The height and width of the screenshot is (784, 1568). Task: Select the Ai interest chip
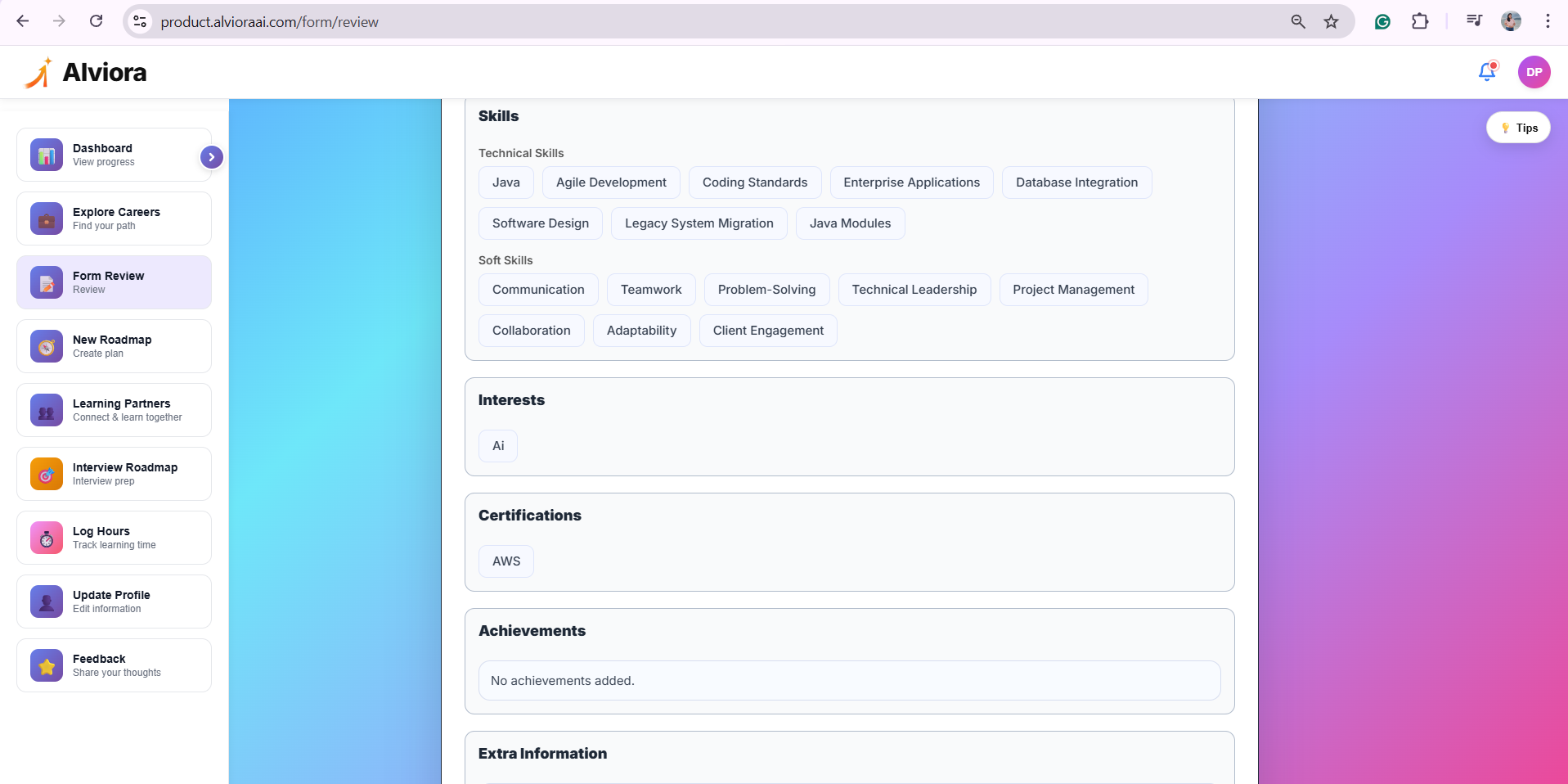tap(498, 446)
